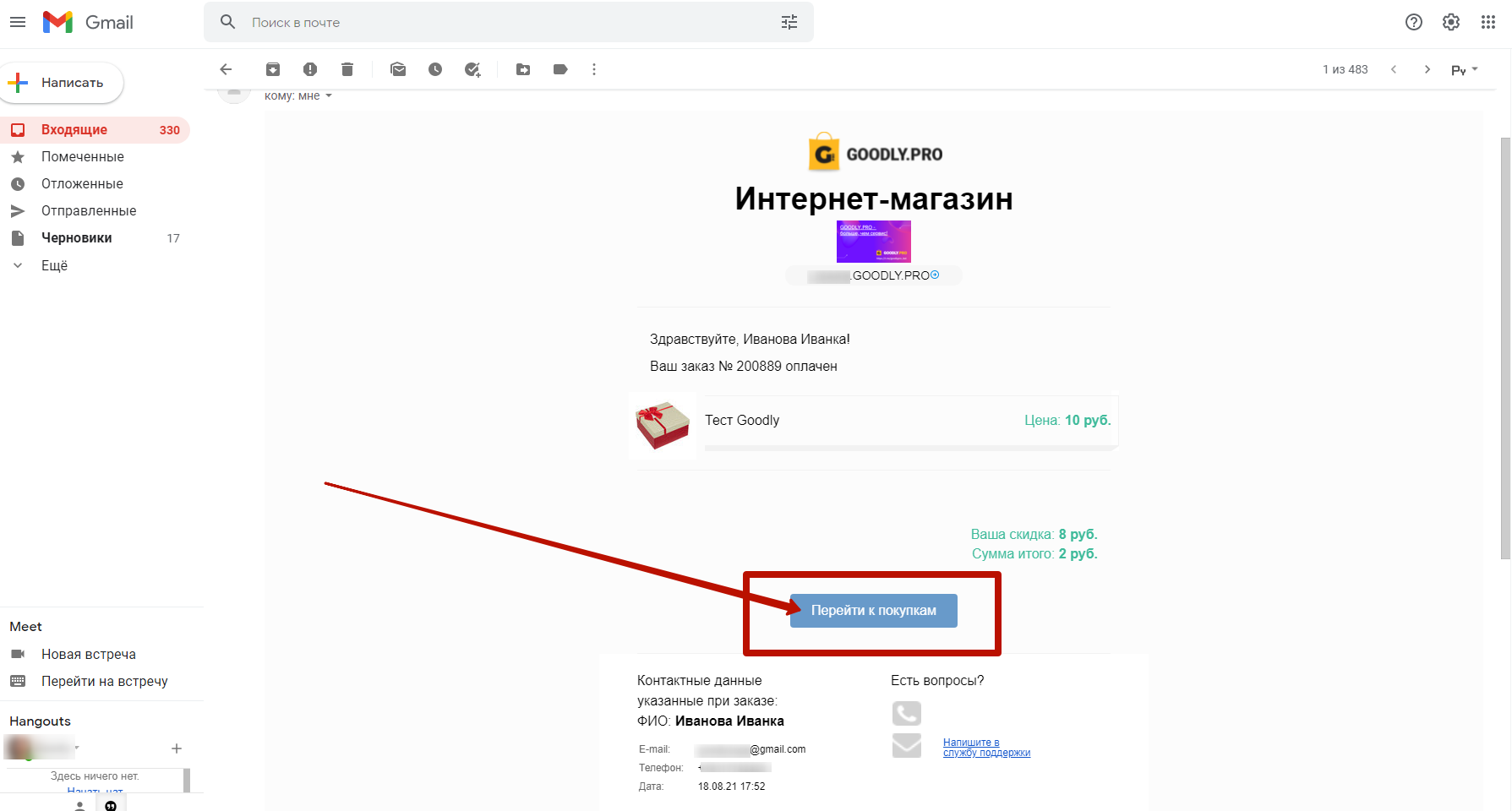Click the search magnifier icon
Screen dimensions: 1512x811
227,22
